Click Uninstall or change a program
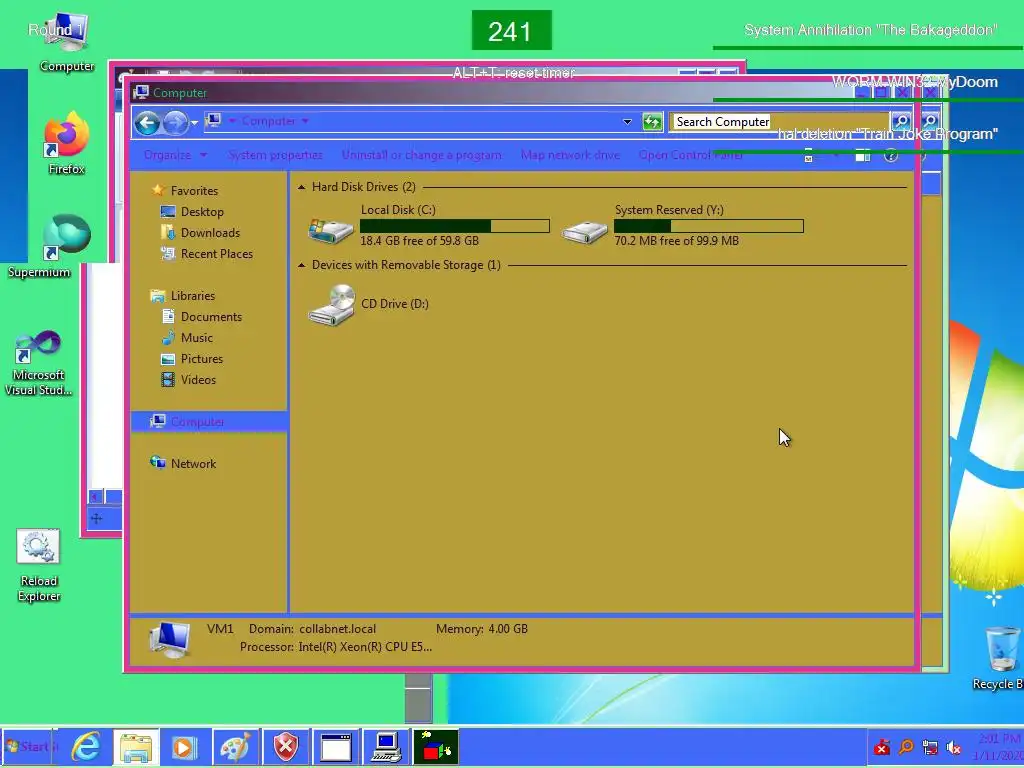 tap(421, 155)
